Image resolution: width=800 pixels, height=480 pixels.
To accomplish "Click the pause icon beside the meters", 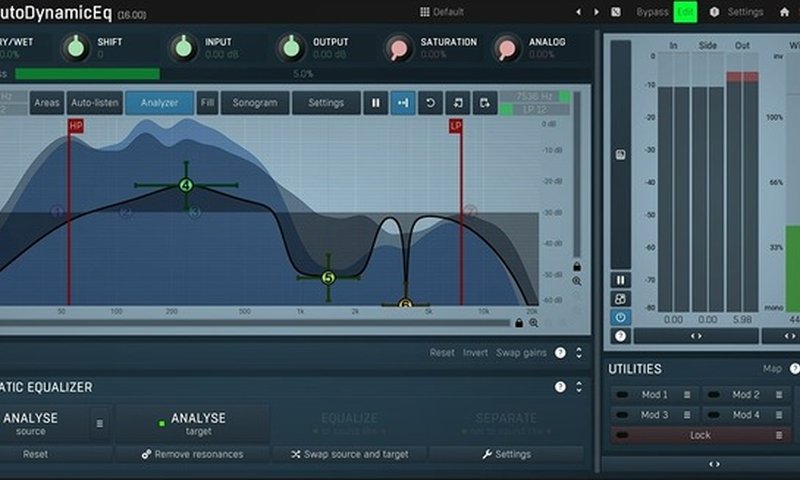I will tap(621, 280).
